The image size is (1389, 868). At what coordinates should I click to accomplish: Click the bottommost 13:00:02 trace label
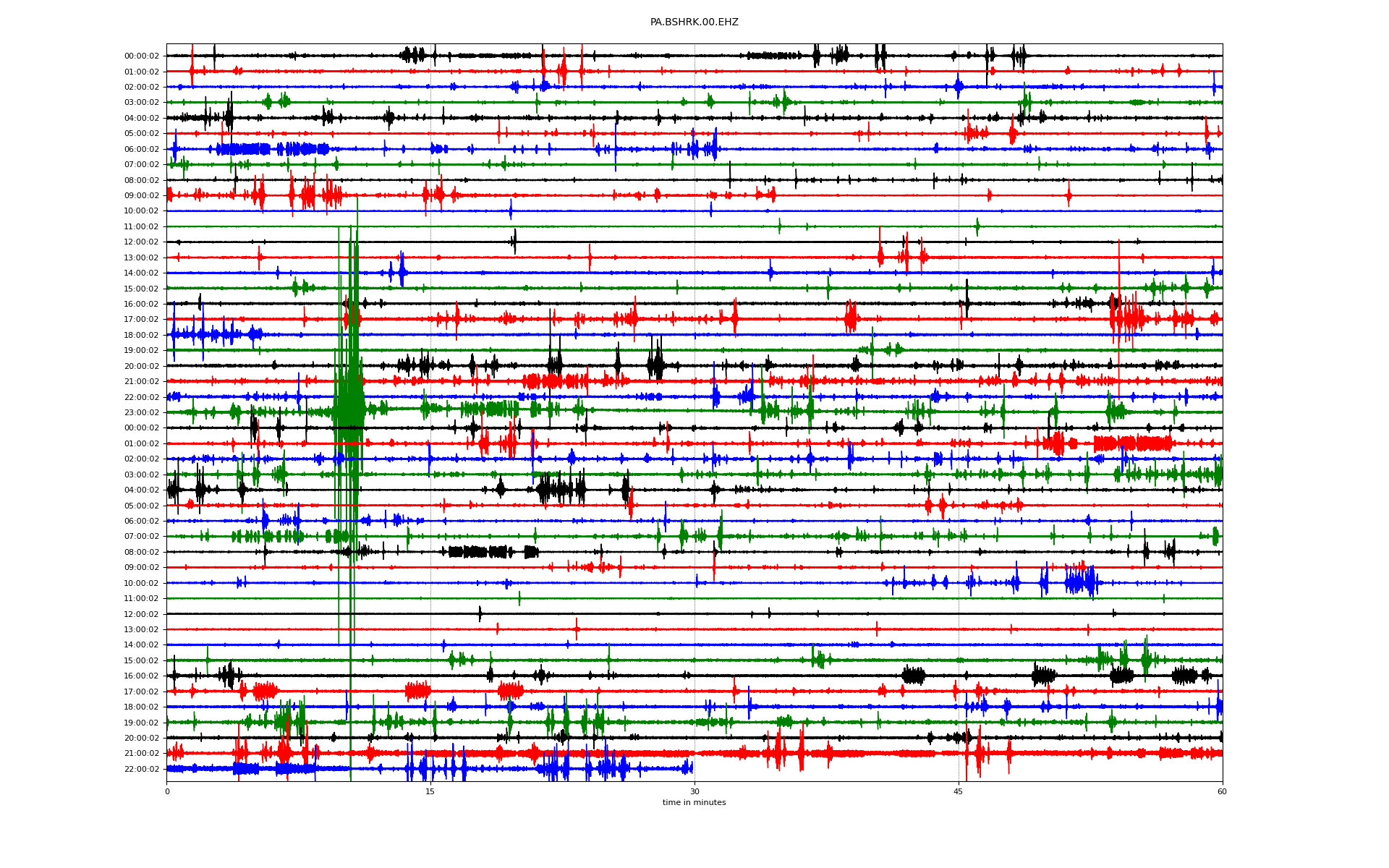141,629
